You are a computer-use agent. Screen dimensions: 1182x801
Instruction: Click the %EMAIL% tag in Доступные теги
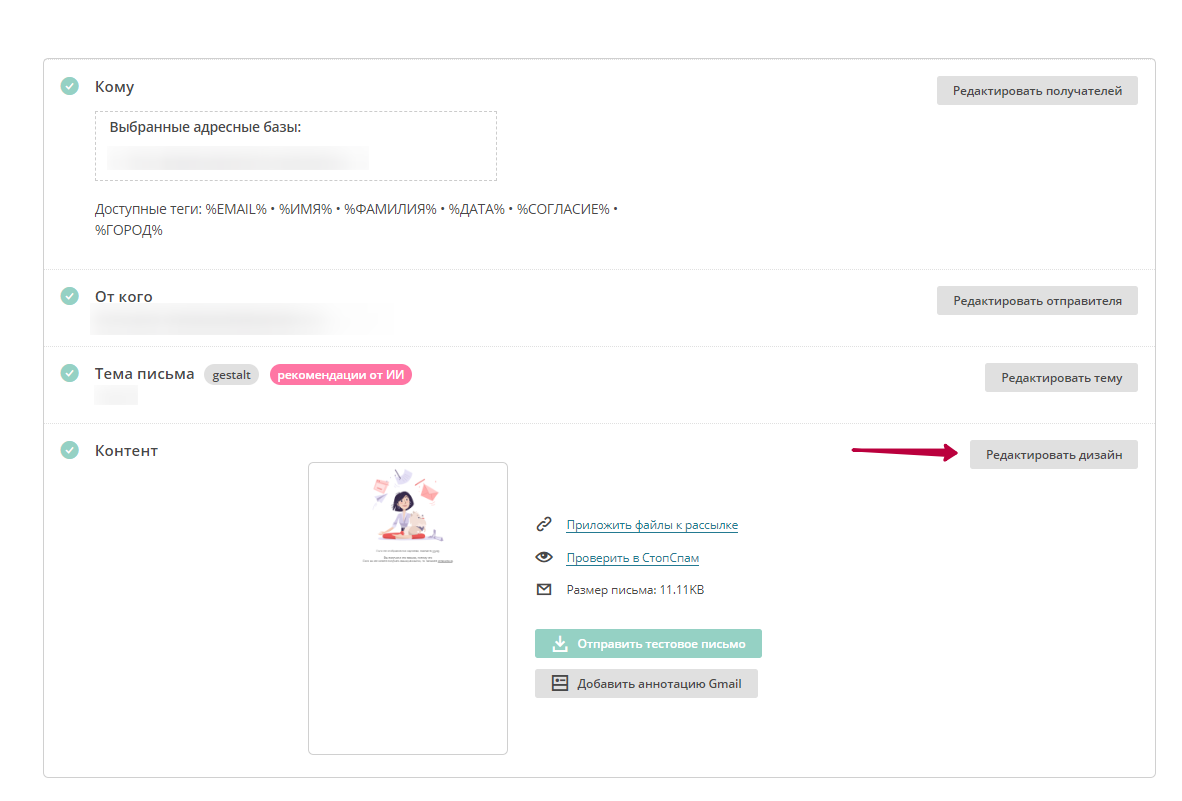point(236,209)
